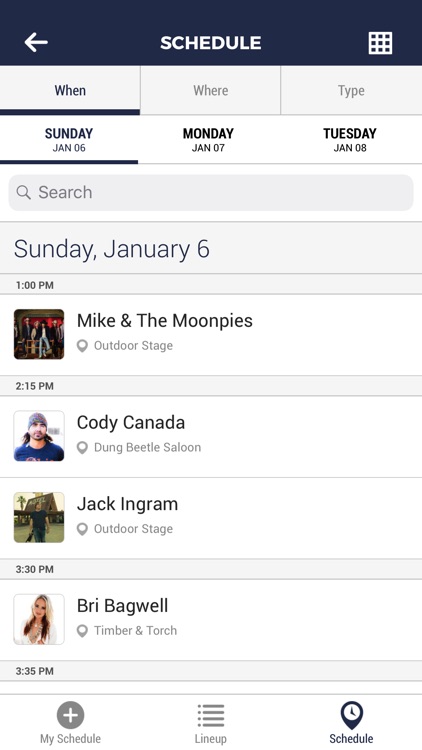The width and height of the screenshot is (422, 750).
Task: Open Mike & The Moonpies event
Action: (x=211, y=334)
